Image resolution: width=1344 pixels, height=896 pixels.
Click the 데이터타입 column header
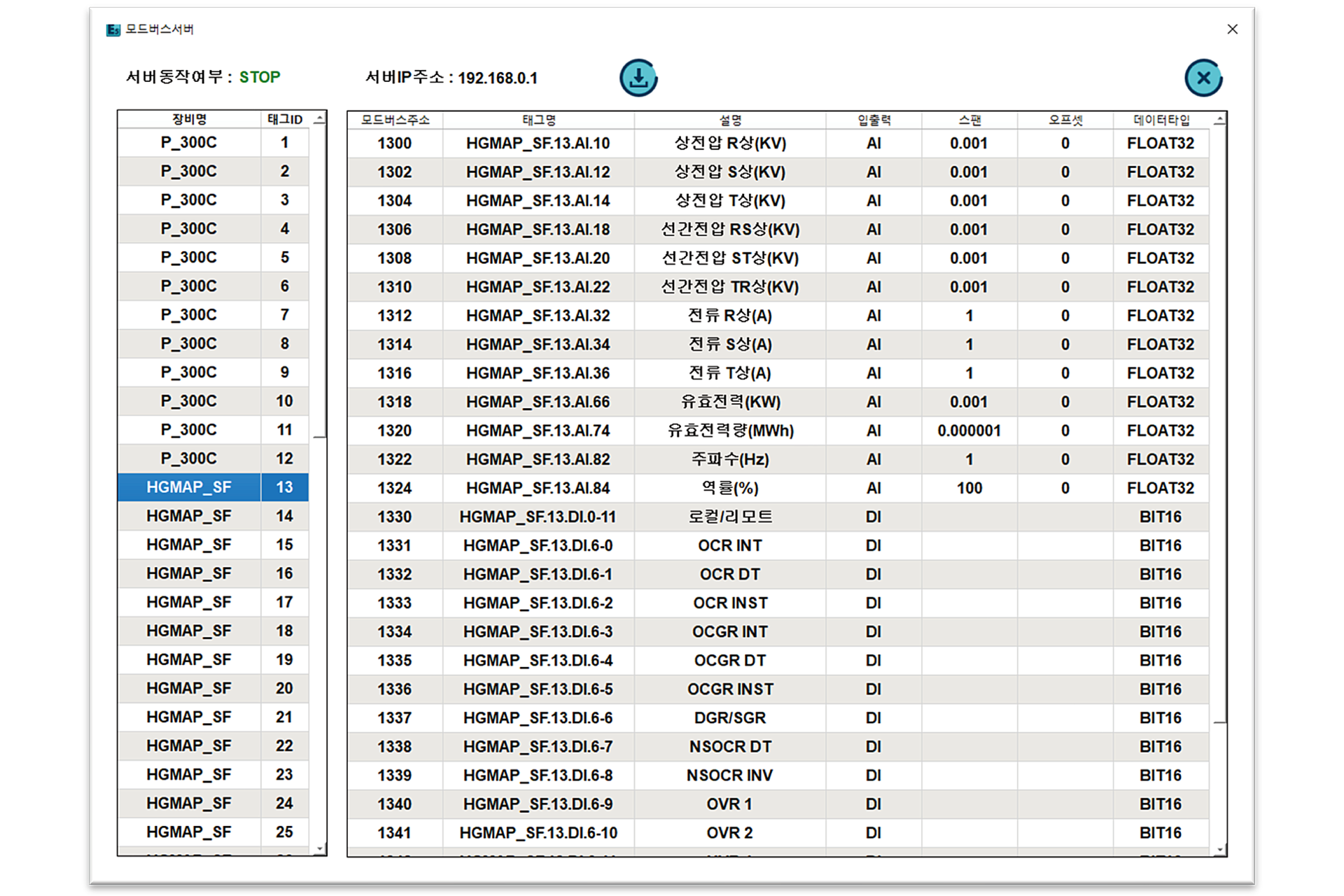pyautogui.click(x=1161, y=120)
